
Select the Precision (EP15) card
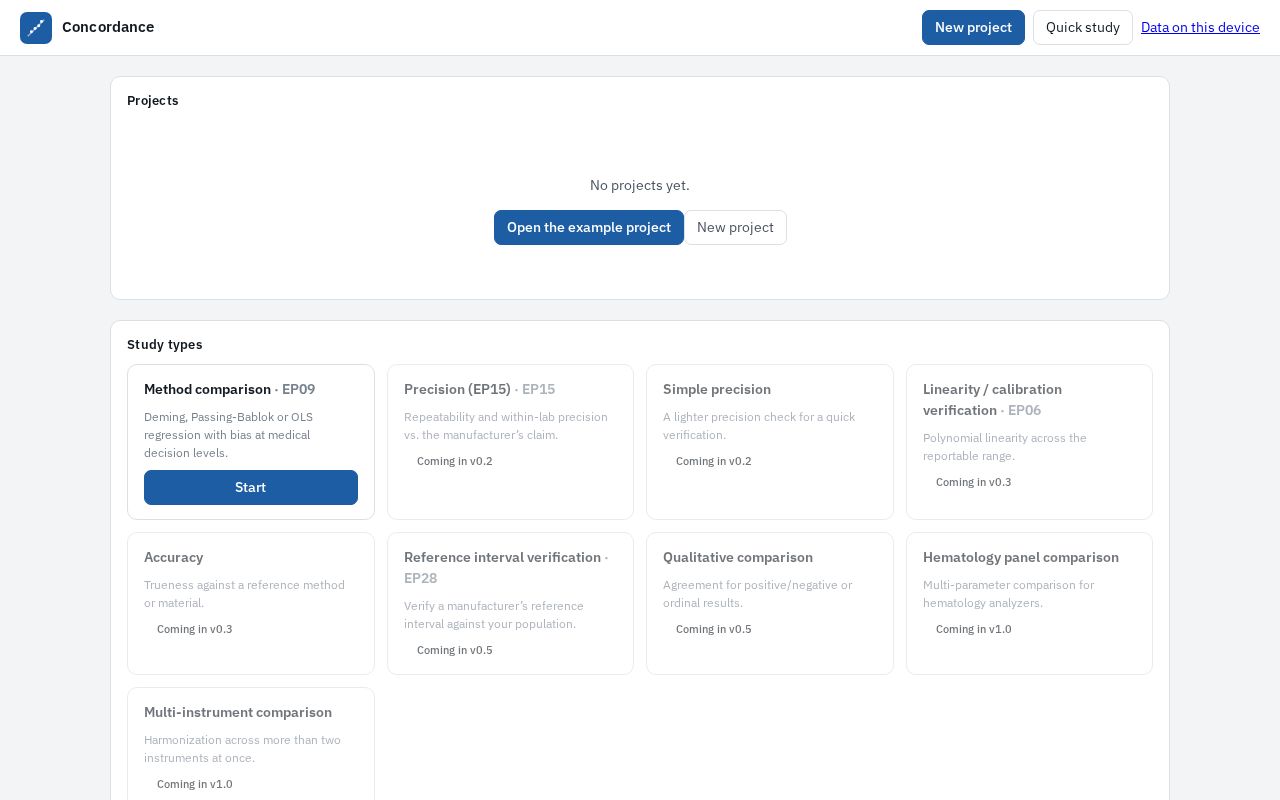510,442
